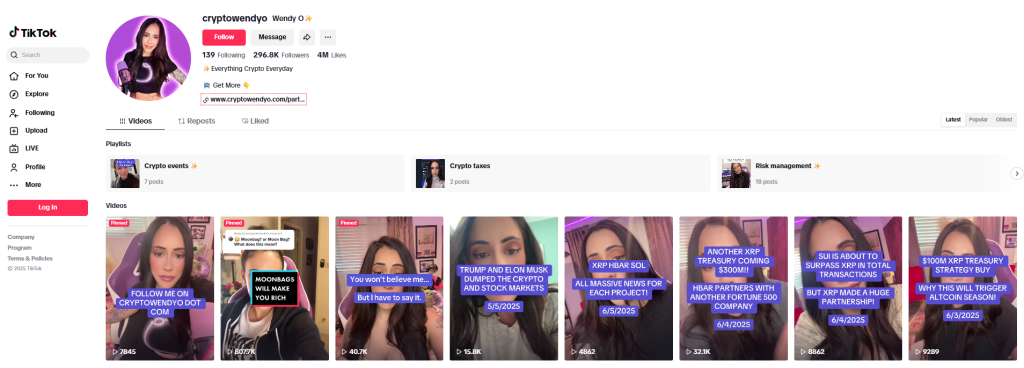This screenshot has width=1024, height=368.
Task: Click the share arrow icon beside Message
Action: [x=307, y=37]
